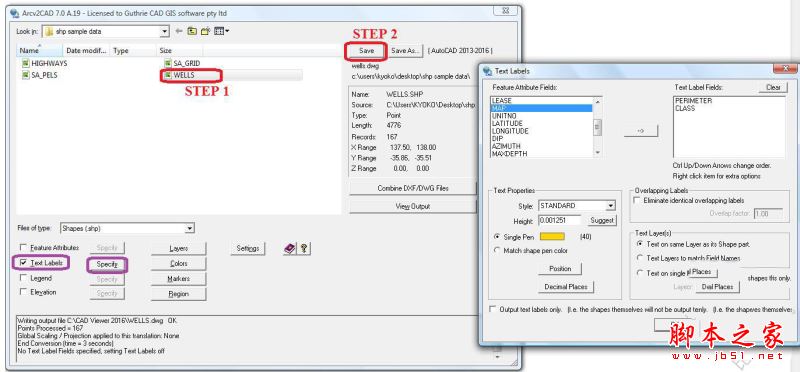Click the Decimal Places button under Position
Image resolution: width=800 pixels, height=372 pixels.
(x=566, y=287)
